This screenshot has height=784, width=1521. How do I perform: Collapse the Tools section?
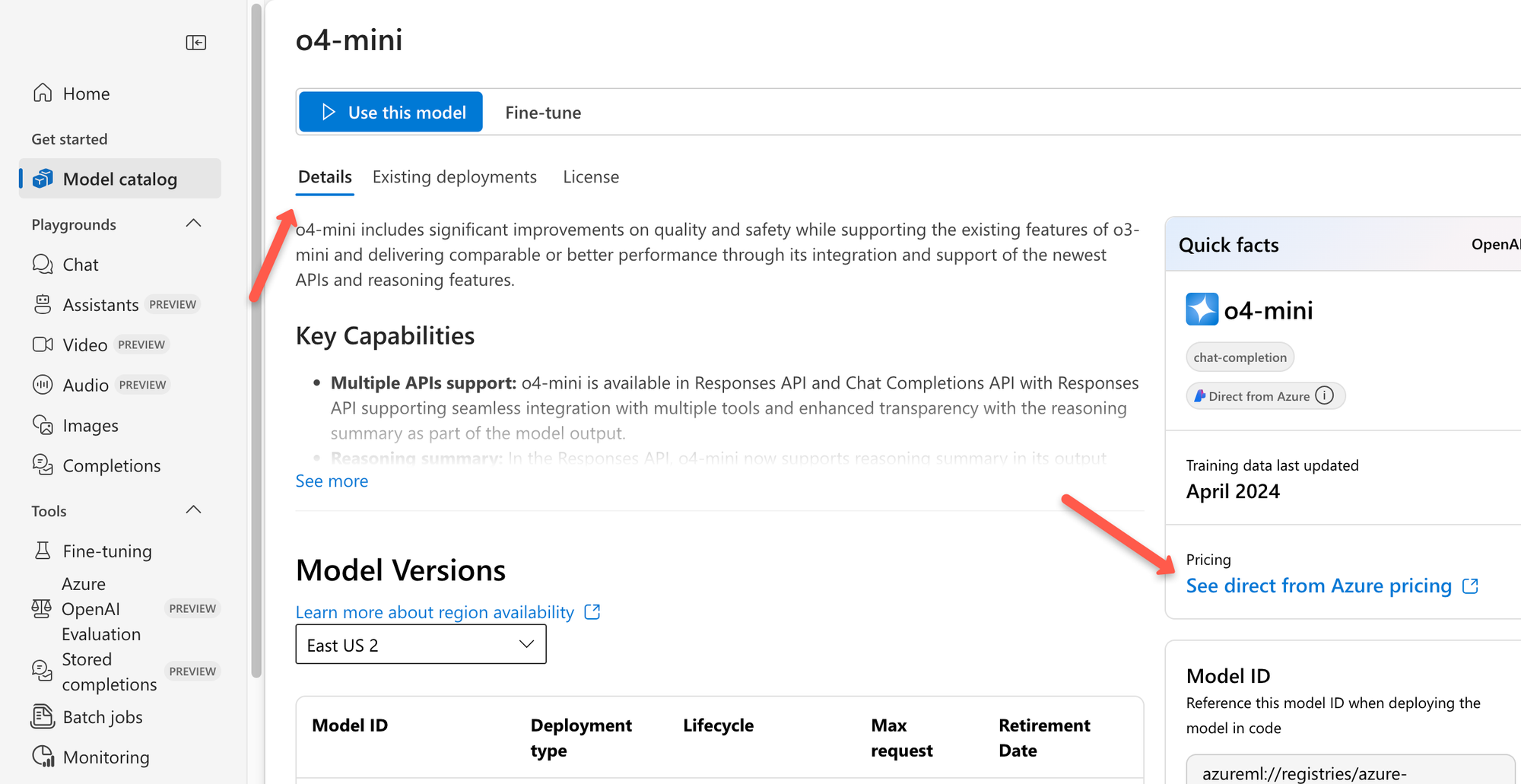[x=192, y=509]
